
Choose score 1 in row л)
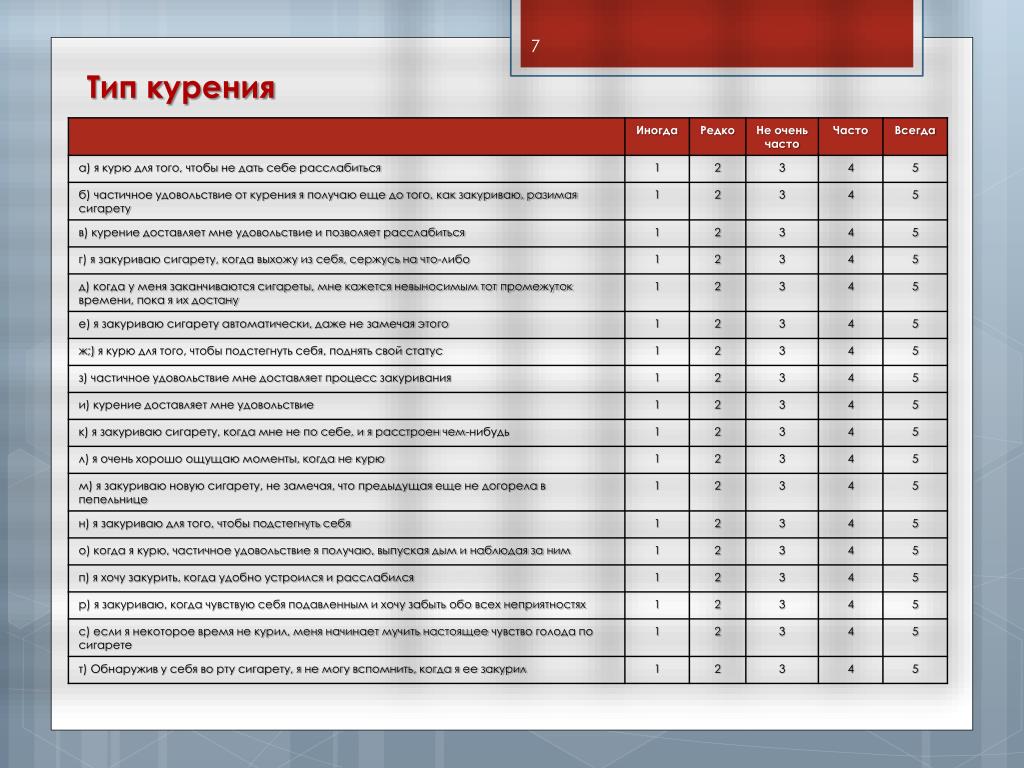click(x=657, y=458)
